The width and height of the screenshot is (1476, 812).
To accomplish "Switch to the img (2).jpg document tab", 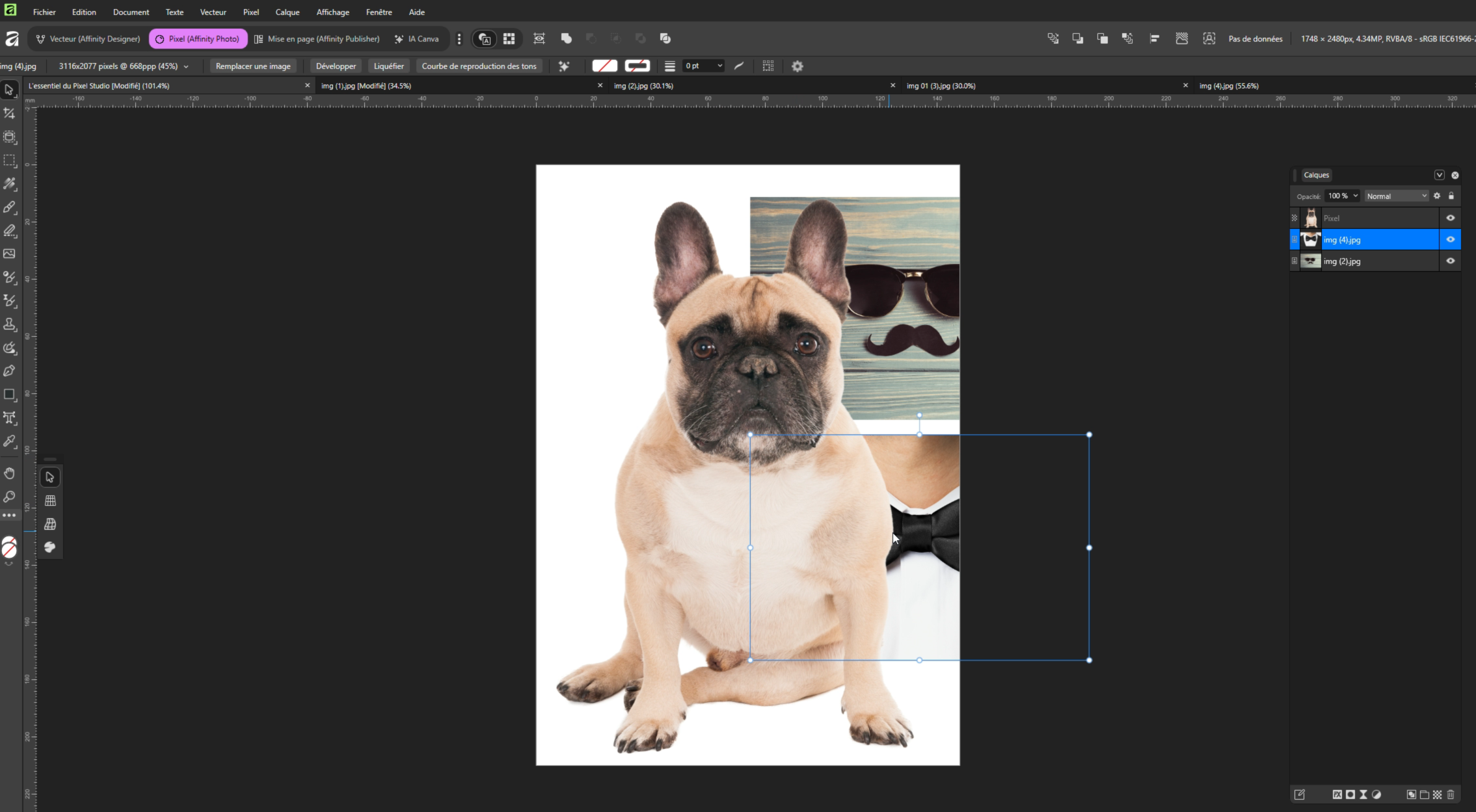I will 643,86.
